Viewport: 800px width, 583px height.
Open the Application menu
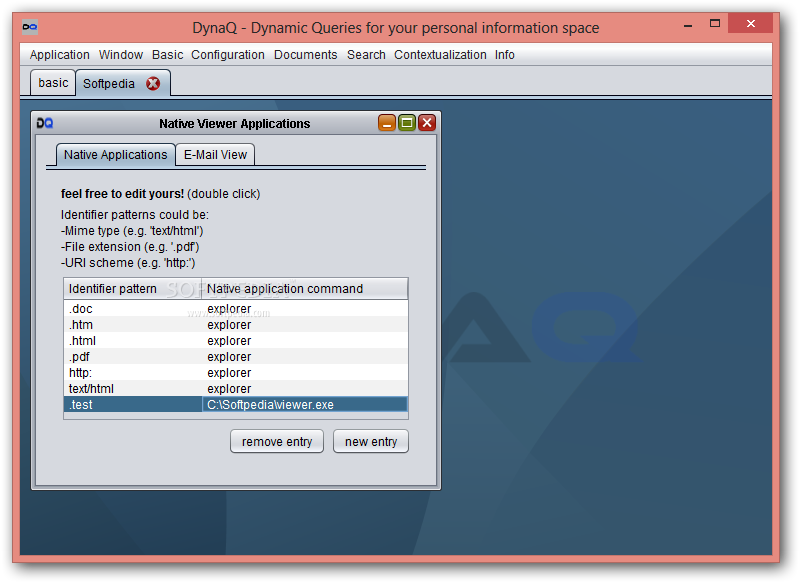[x=60, y=55]
